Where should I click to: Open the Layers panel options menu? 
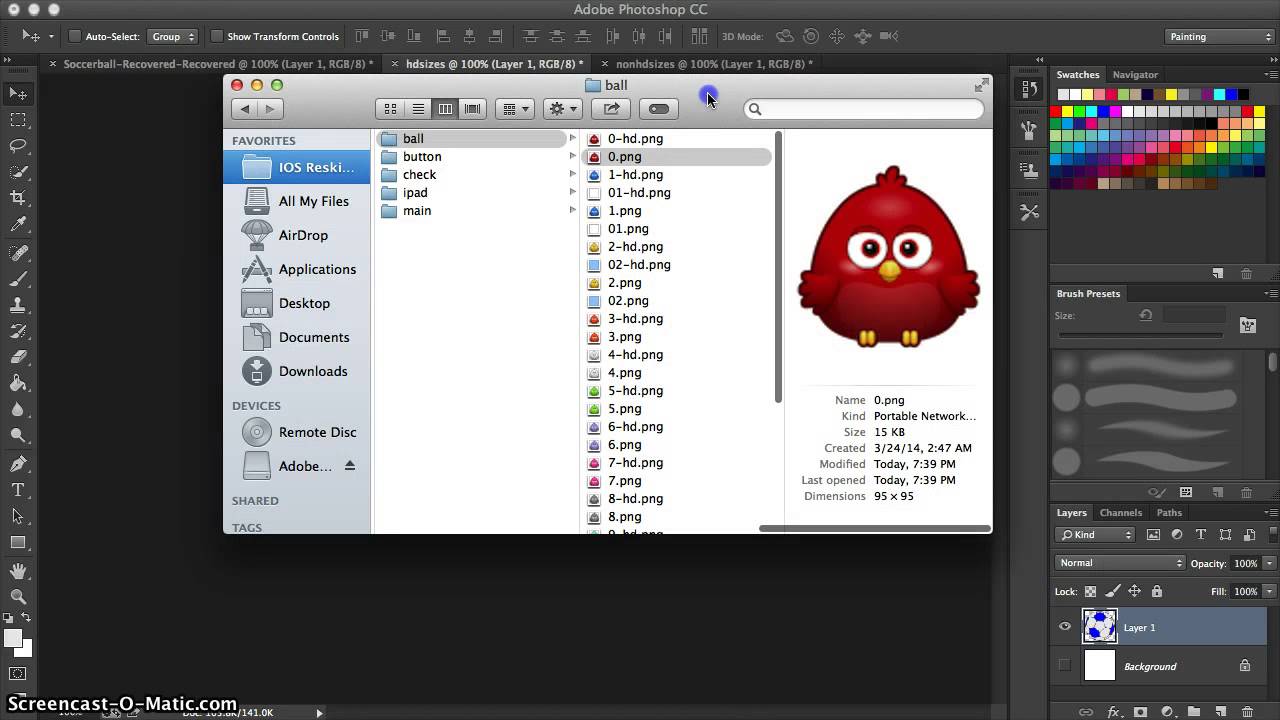click(x=1271, y=513)
